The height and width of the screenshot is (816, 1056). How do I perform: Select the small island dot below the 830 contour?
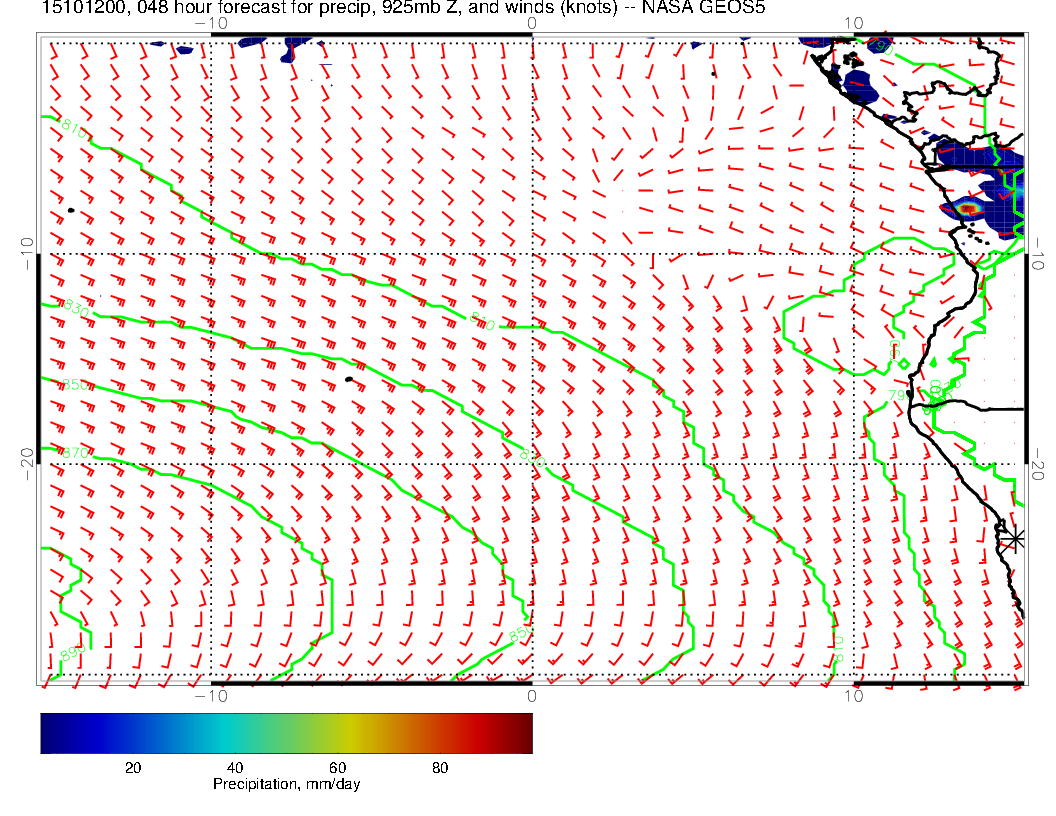tap(348, 379)
